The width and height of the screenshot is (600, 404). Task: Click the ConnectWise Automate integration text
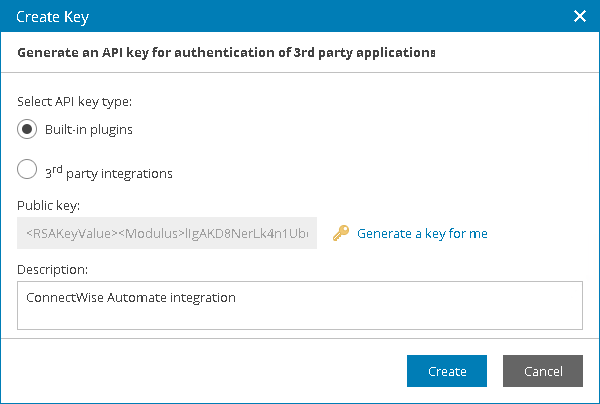tap(130, 297)
